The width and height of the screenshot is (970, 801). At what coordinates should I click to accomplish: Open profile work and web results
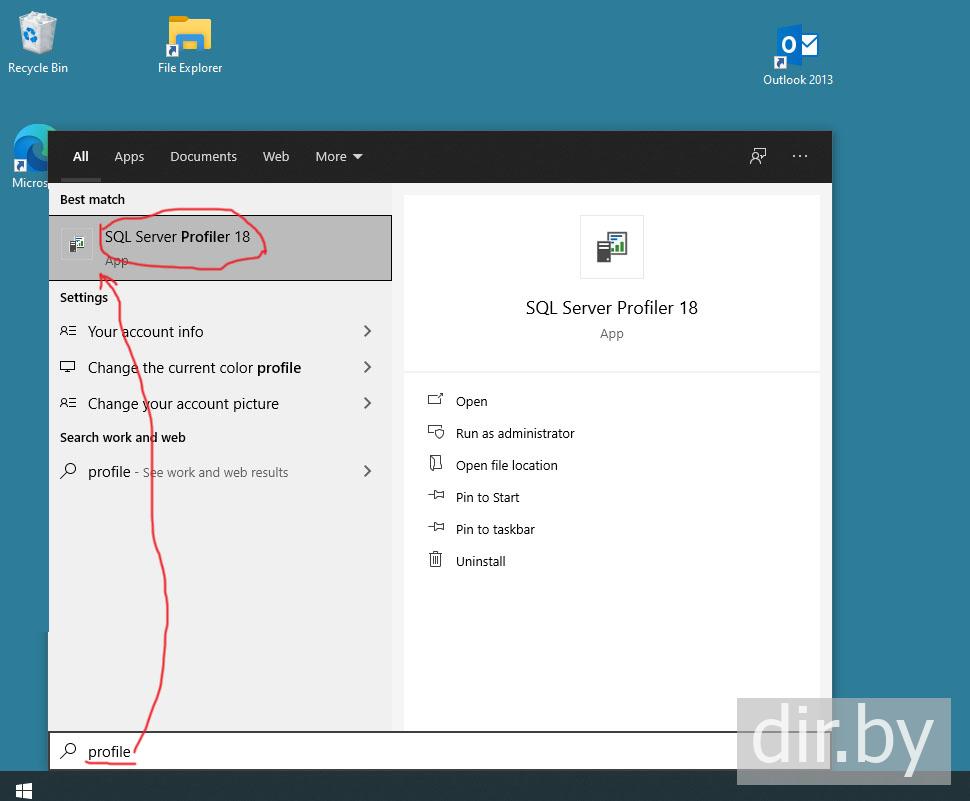pos(220,471)
